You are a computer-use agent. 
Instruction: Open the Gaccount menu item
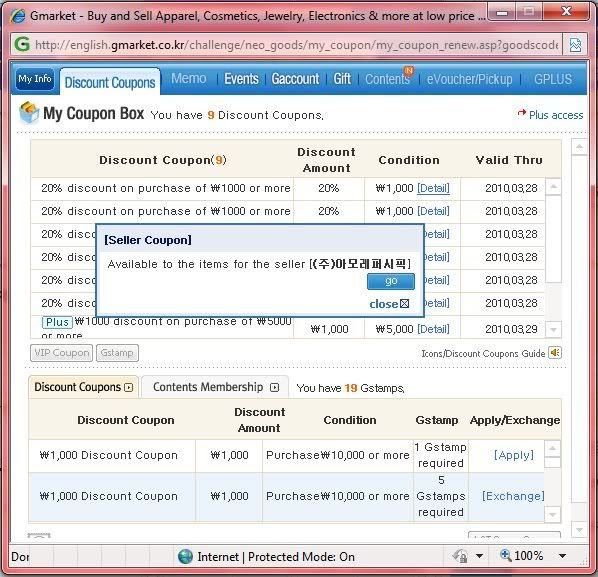pyautogui.click(x=295, y=79)
